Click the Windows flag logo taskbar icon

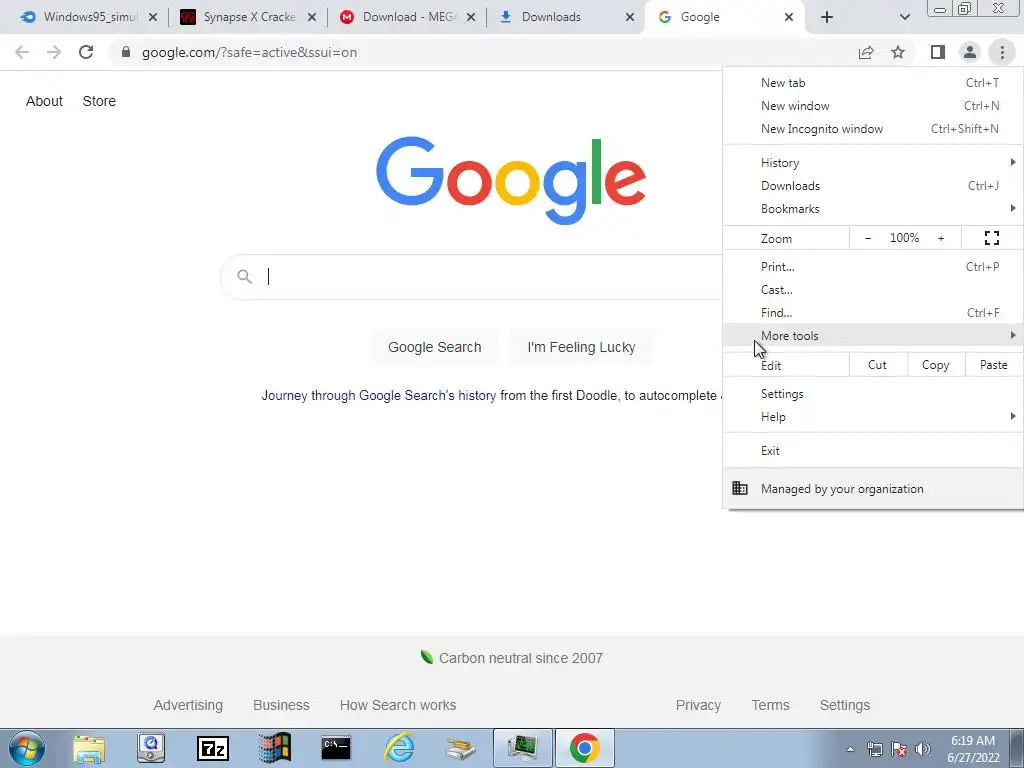[275, 748]
